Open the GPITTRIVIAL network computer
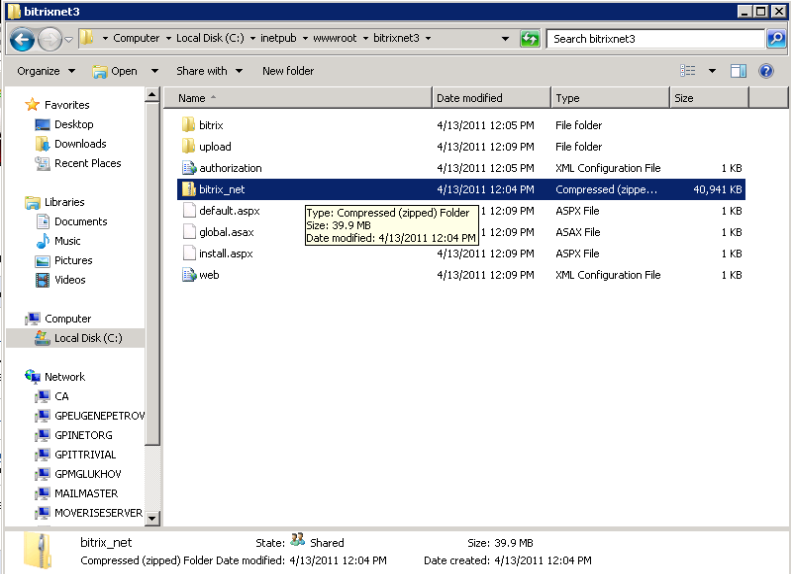This screenshot has width=793, height=575. pos(85,455)
